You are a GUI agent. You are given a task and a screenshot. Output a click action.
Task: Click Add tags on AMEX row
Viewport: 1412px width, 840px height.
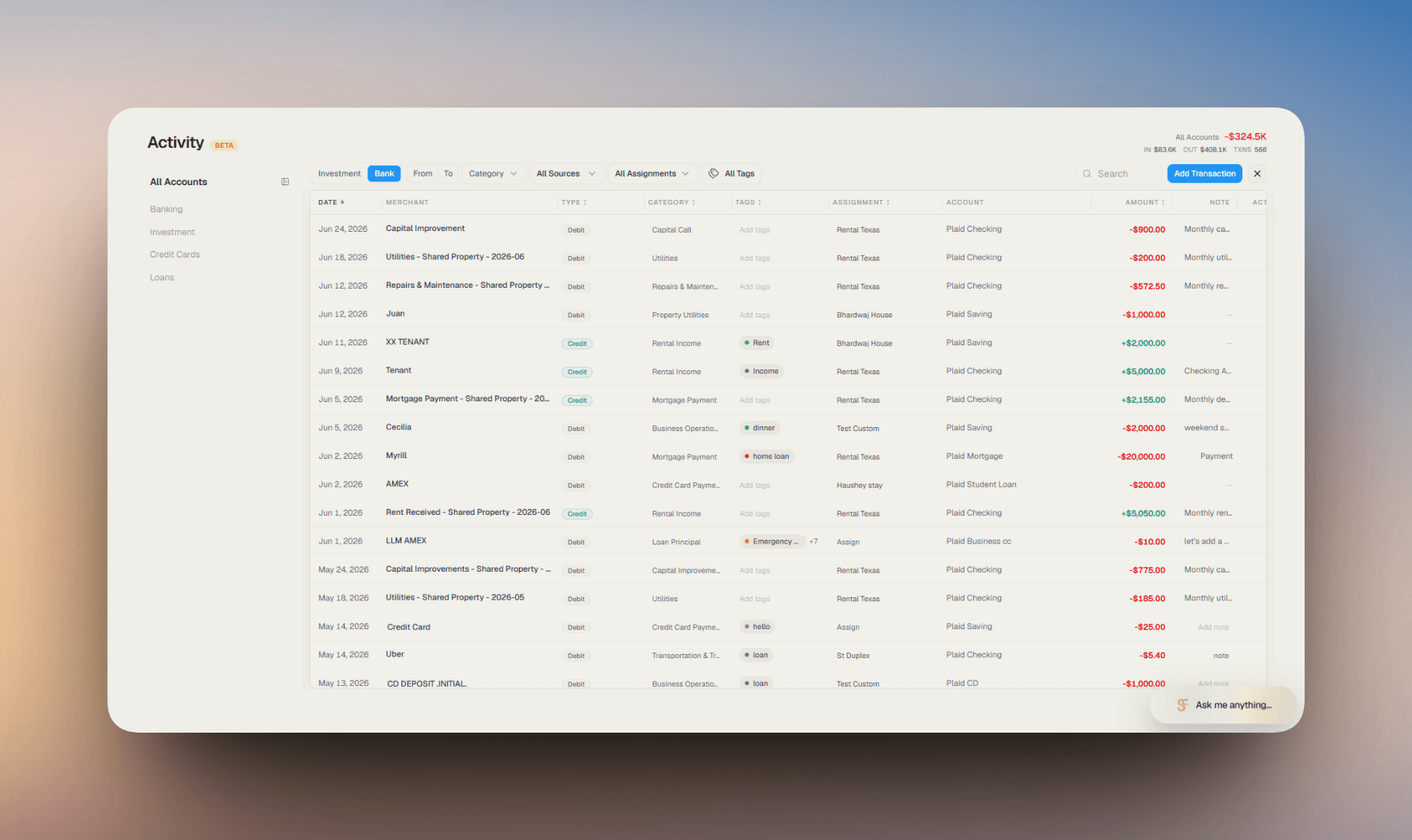[x=755, y=485]
